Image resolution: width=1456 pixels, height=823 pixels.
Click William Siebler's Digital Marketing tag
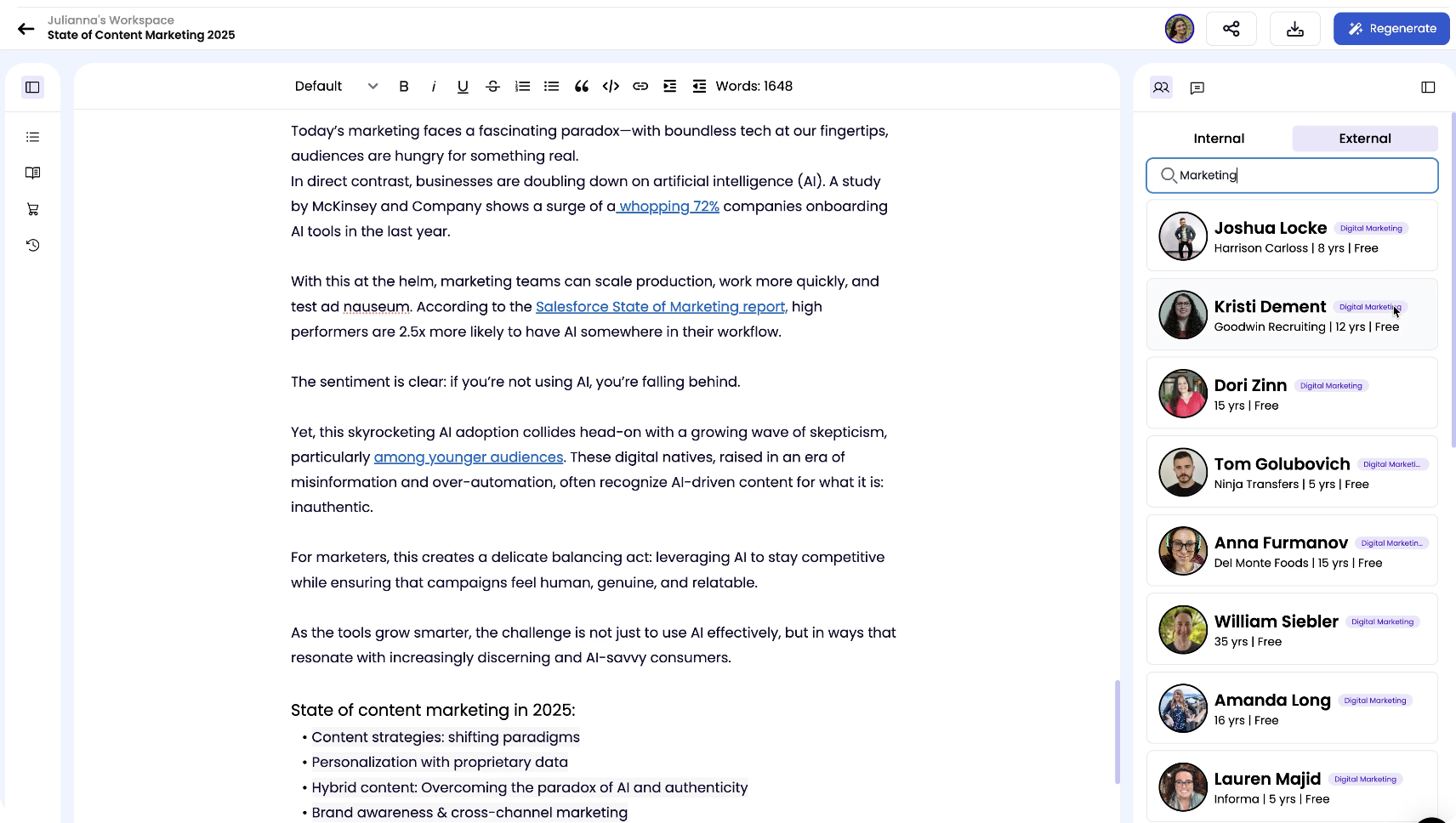pyautogui.click(x=1382, y=622)
